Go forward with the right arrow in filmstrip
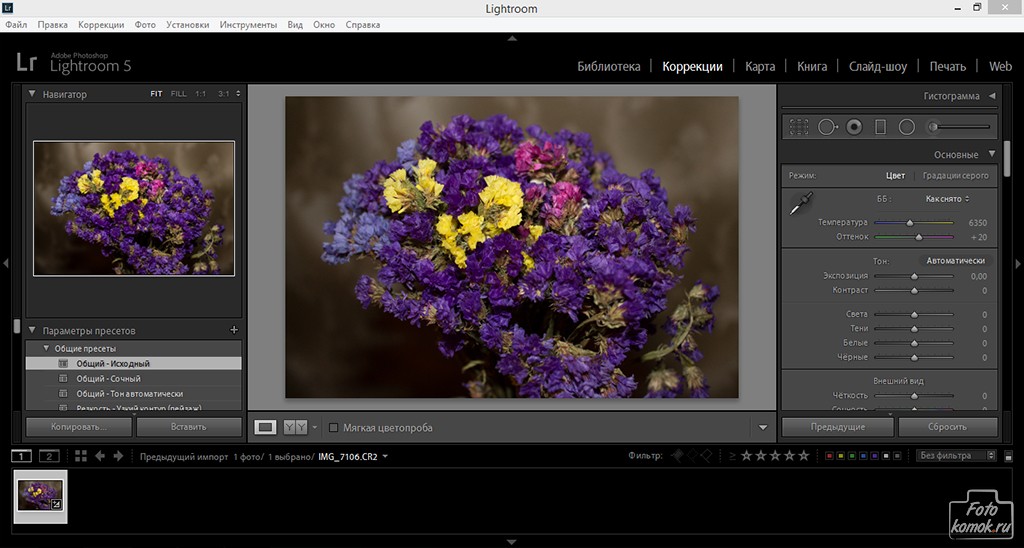The width and height of the screenshot is (1024, 548). (x=118, y=456)
